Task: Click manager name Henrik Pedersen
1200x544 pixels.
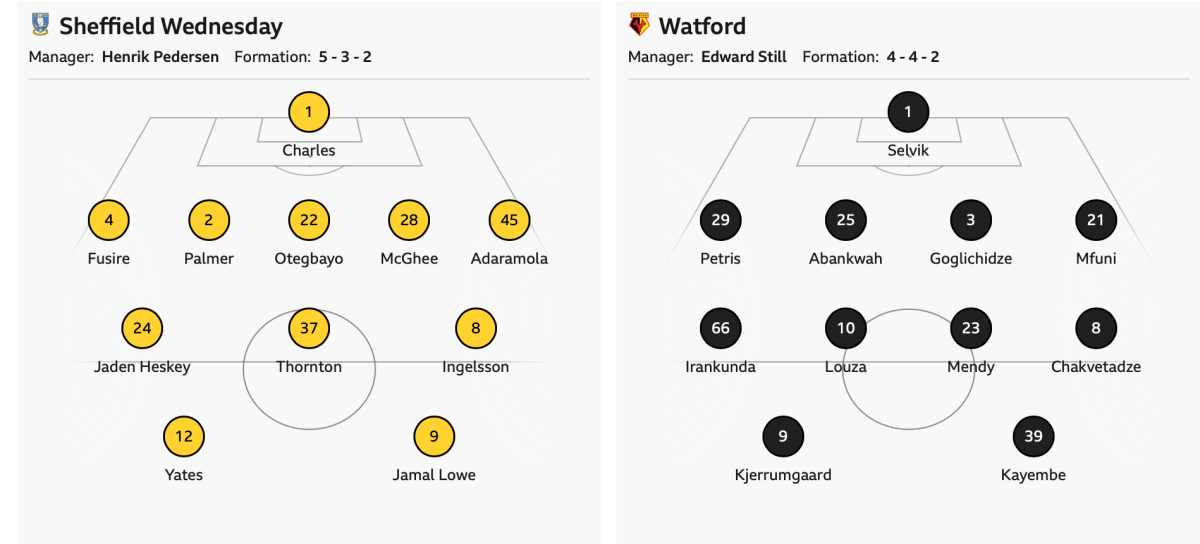Action: coord(160,57)
